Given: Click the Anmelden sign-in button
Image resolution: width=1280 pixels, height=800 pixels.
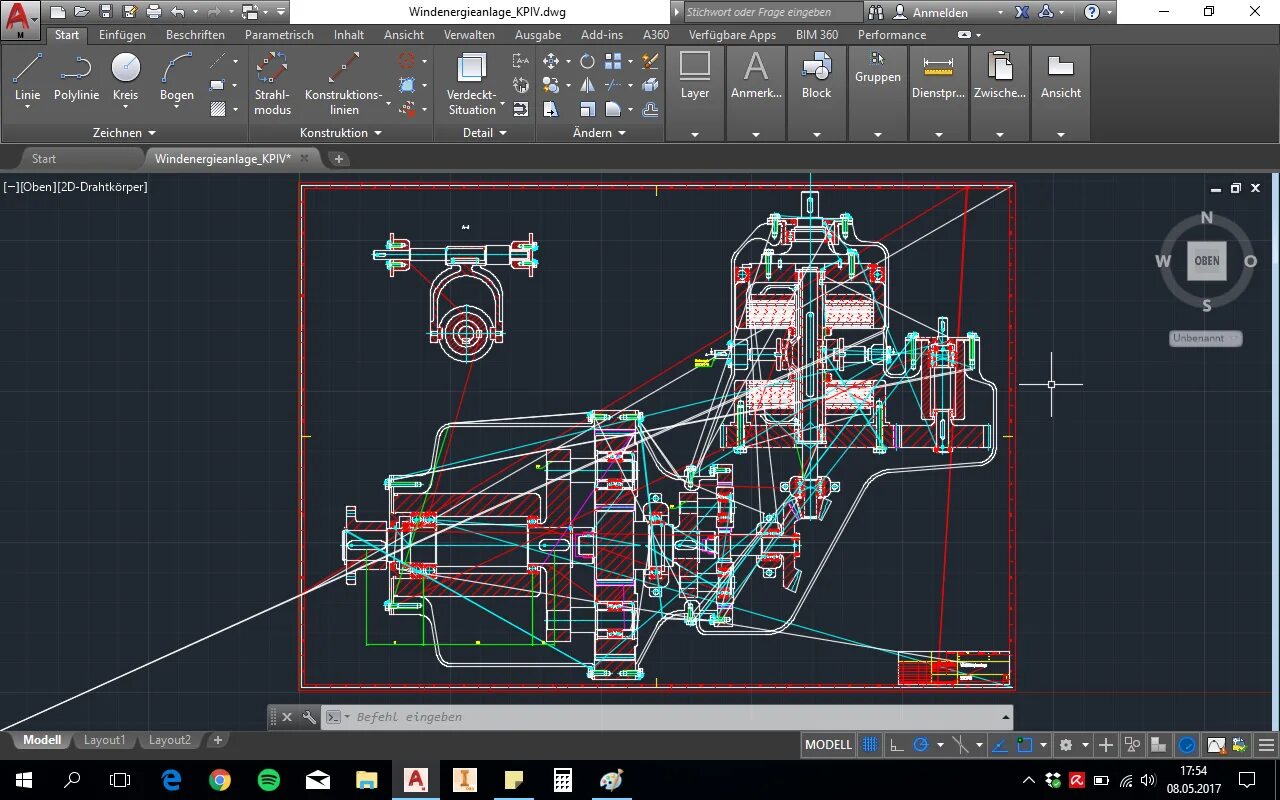Looking at the screenshot, I should (940, 12).
